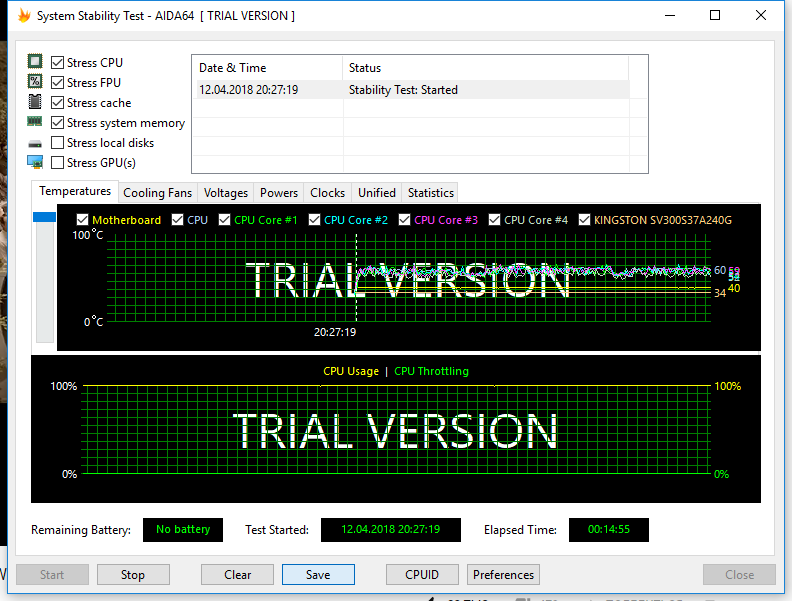Click the 20:27:19 graph time marker
Image resolution: width=792 pixels, height=601 pixels.
tap(335, 332)
